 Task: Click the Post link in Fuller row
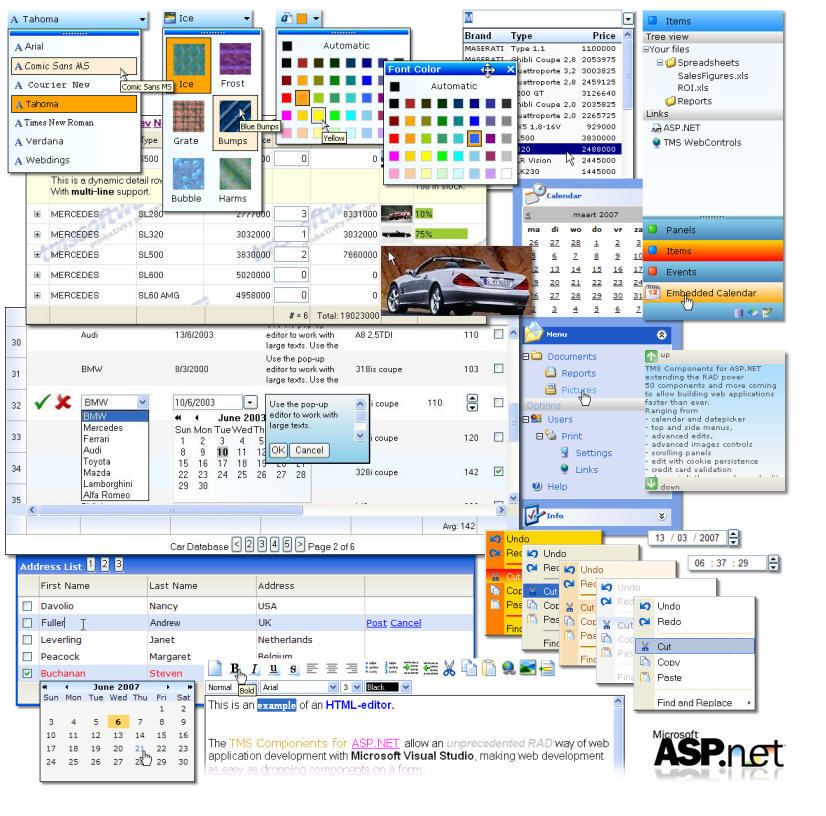[376, 623]
